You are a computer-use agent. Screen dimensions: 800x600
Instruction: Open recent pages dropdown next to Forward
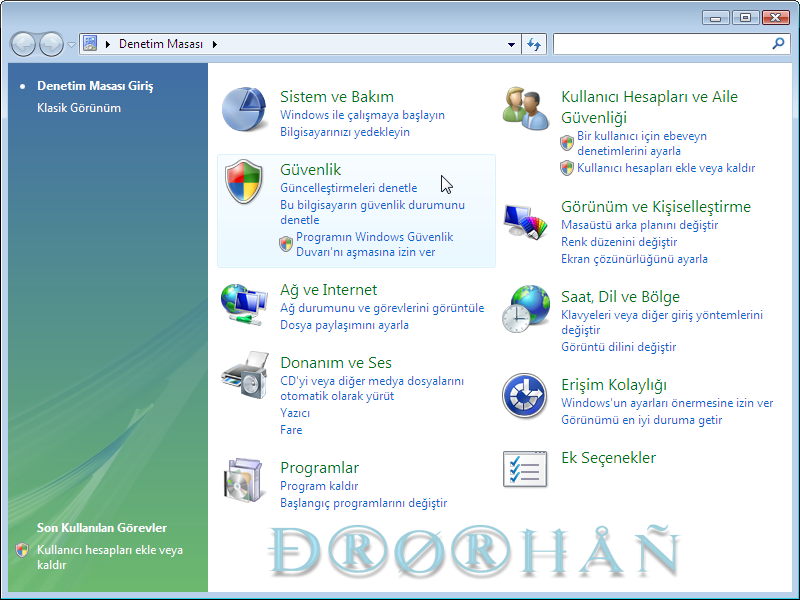(x=71, y=44)
